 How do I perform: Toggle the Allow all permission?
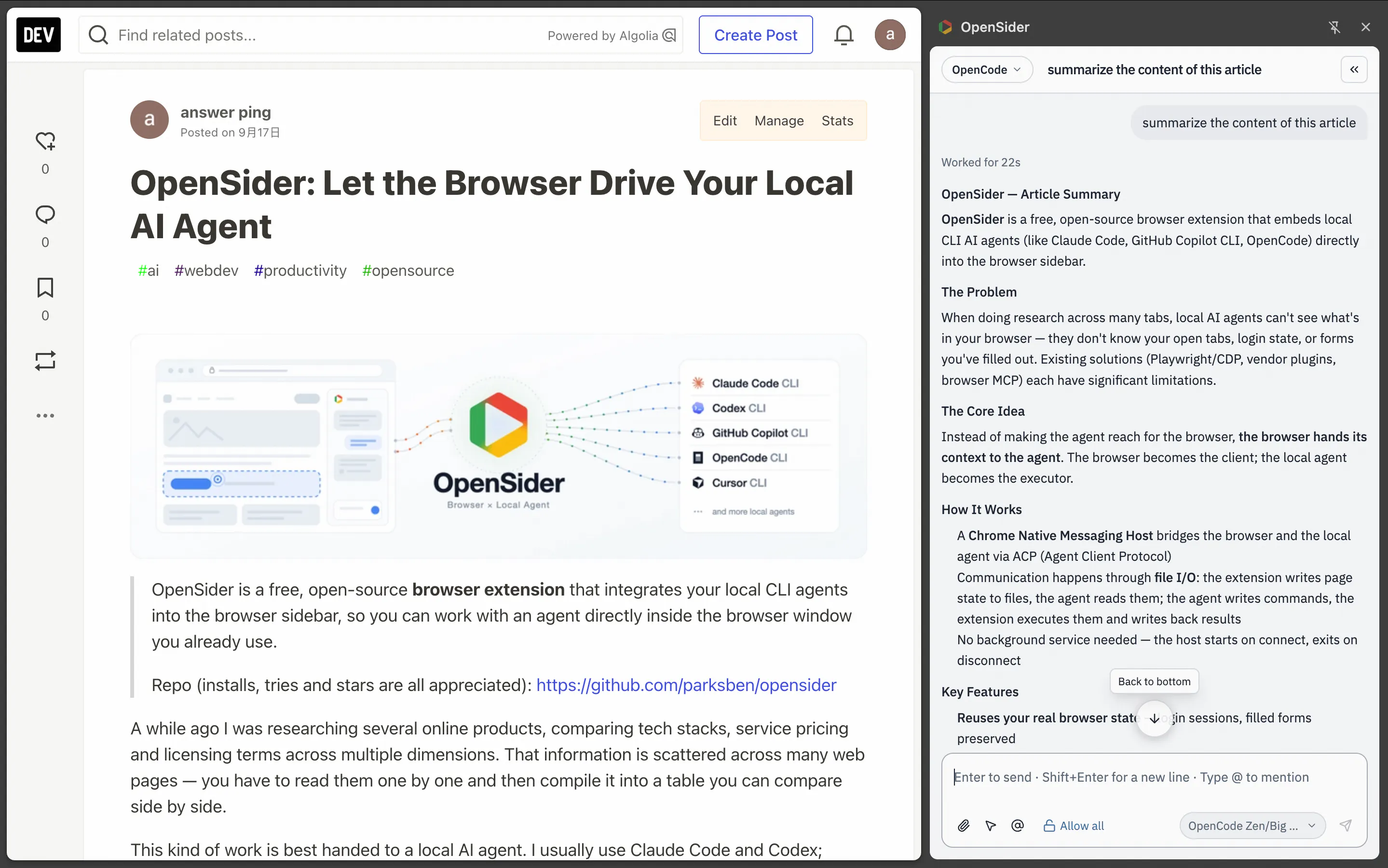pos(1074,826)
